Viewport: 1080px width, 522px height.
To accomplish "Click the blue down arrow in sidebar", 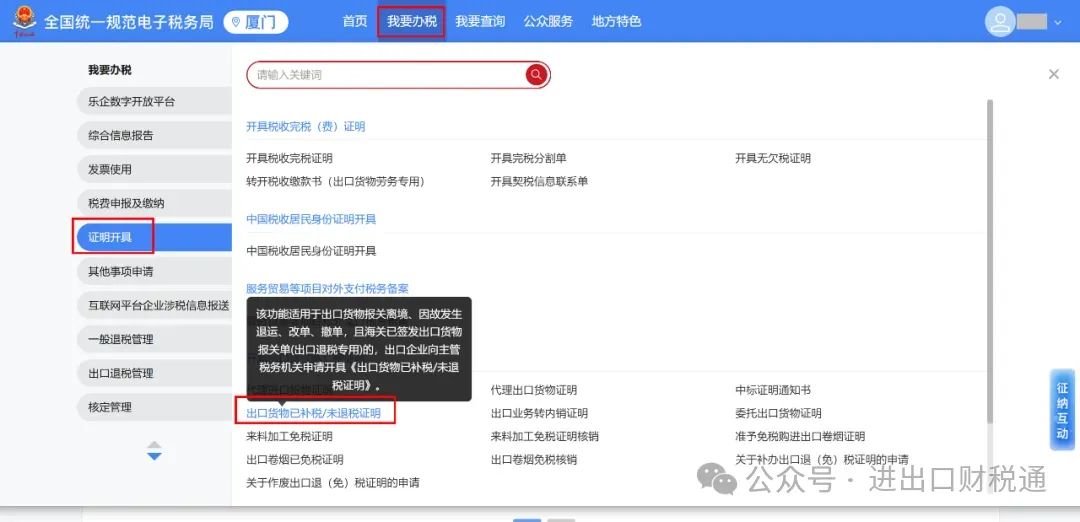I will 154,456.
